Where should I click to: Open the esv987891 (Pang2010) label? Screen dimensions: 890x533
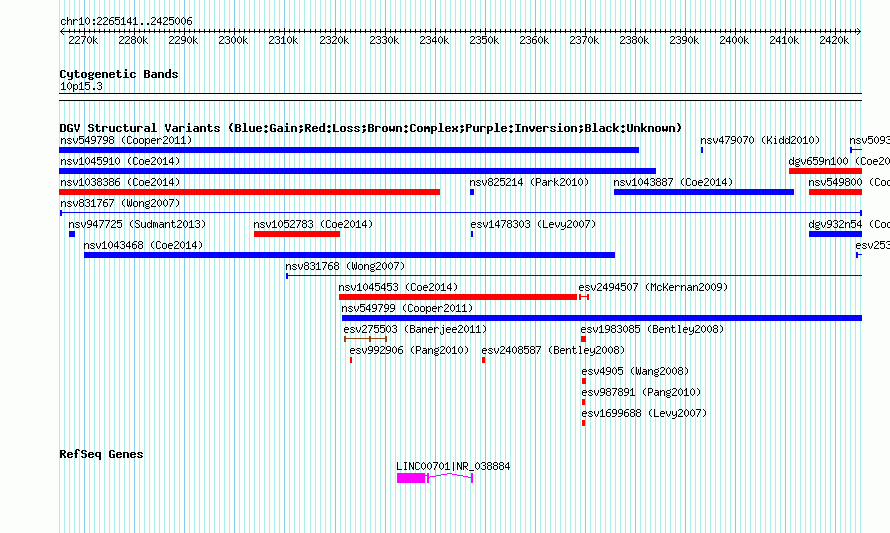click(x=641, y=392)
